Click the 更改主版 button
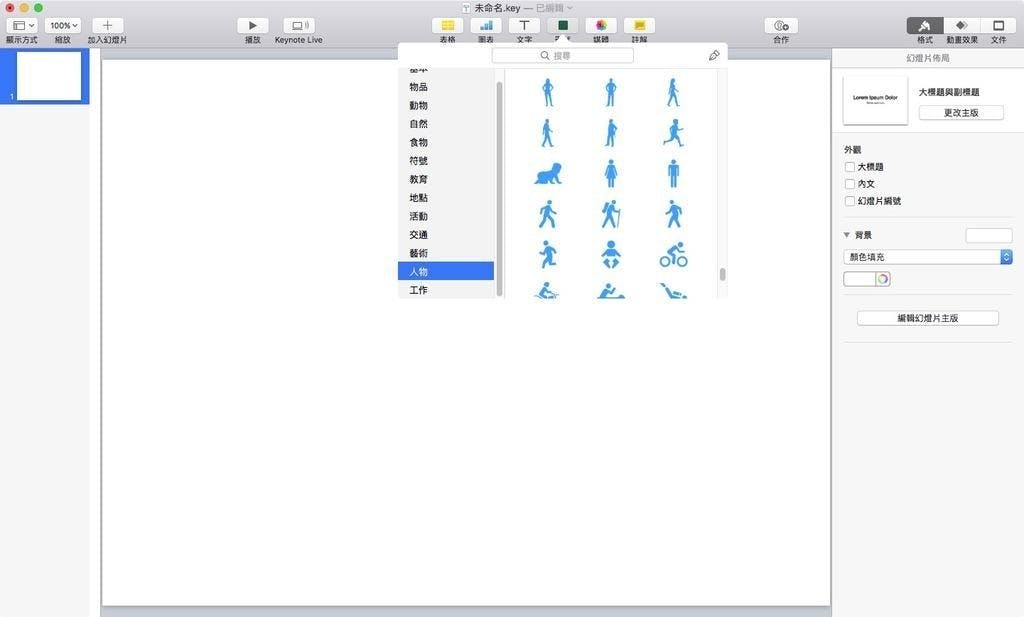Screen dimensions: 1024x617 [x=961, y=113]
